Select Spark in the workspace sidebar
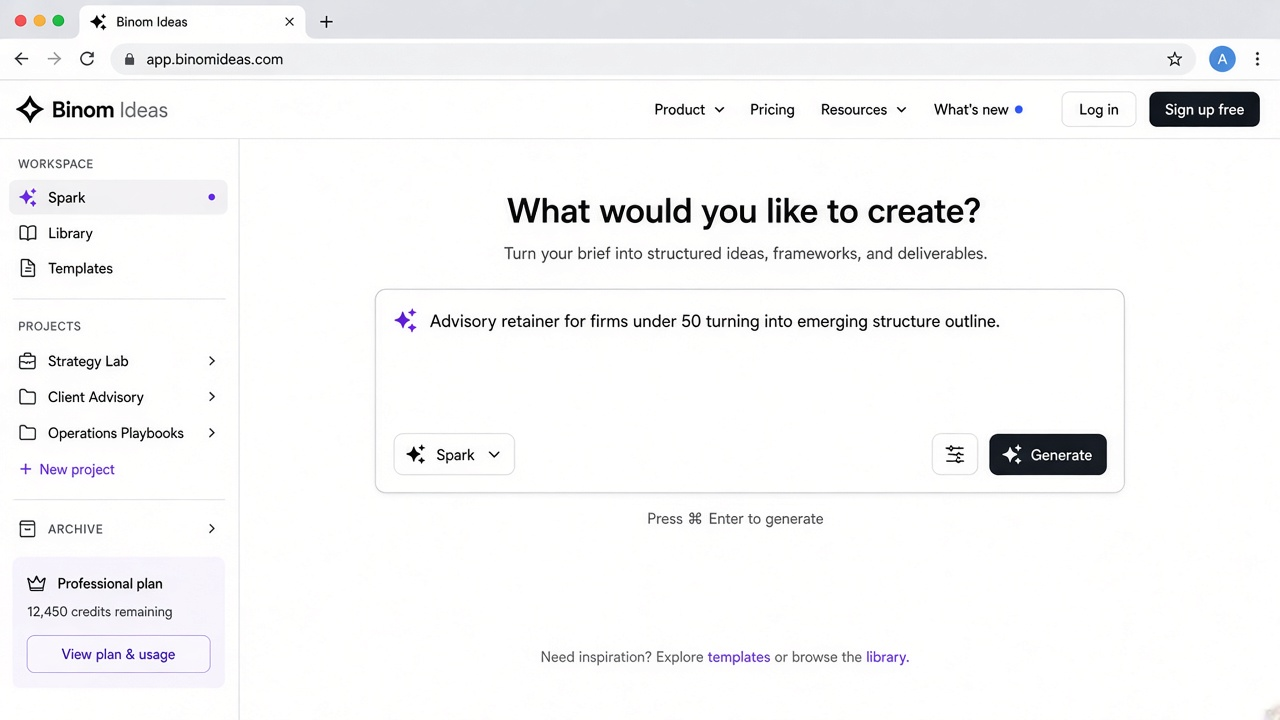The height and width of the screenshot is (720, 1280). pyautogui.click(x=119, y=197)
